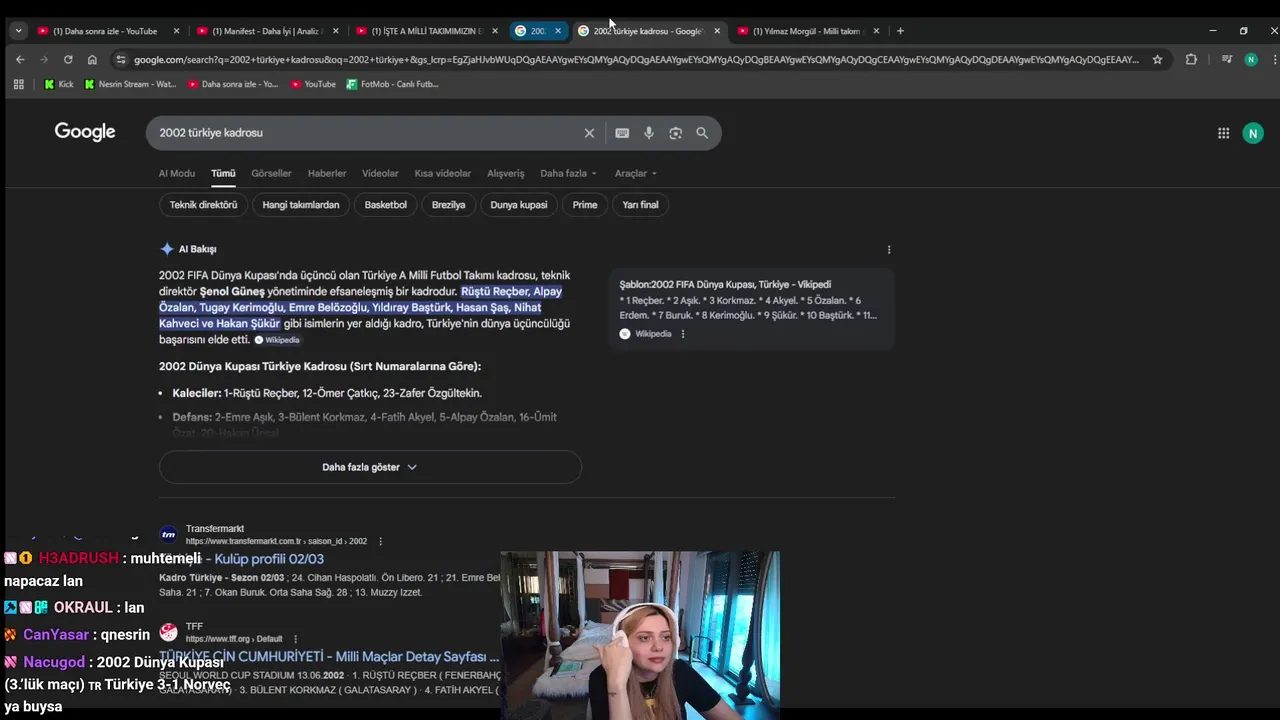This screenshot has height=720, width=1280.
Task: Open the apps grid in bookmarks bar
Action: pos(18,84)
